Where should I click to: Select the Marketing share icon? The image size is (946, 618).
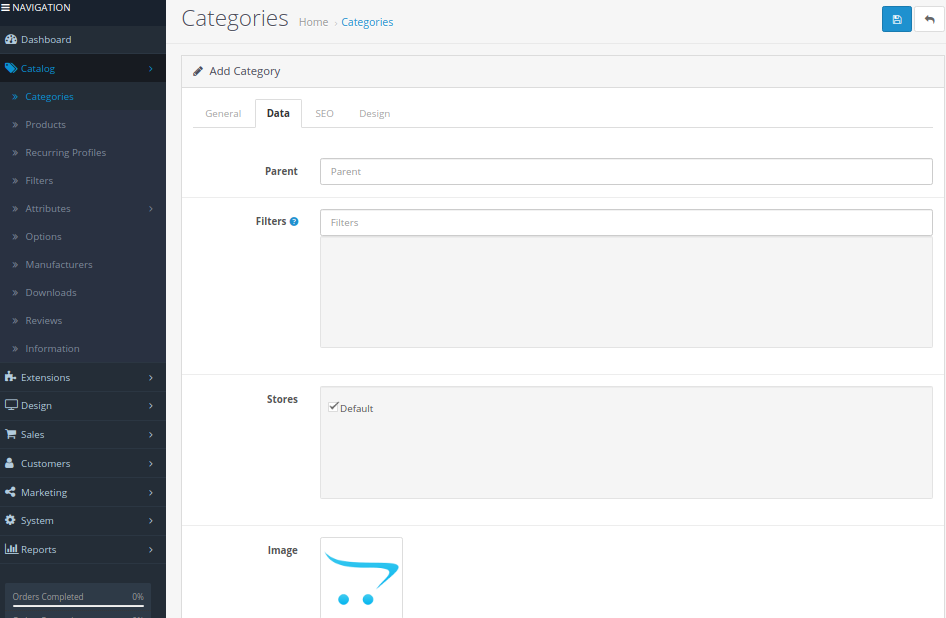pyautogui.click(x=9, y=491)
